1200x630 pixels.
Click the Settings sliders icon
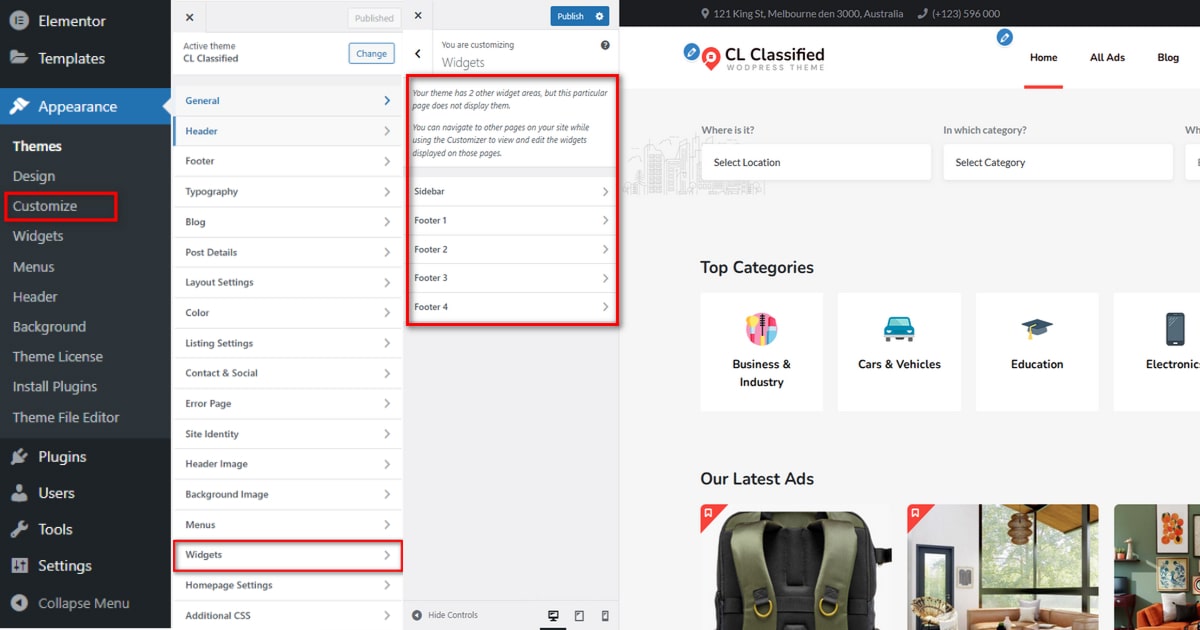(x=19, y=566)
